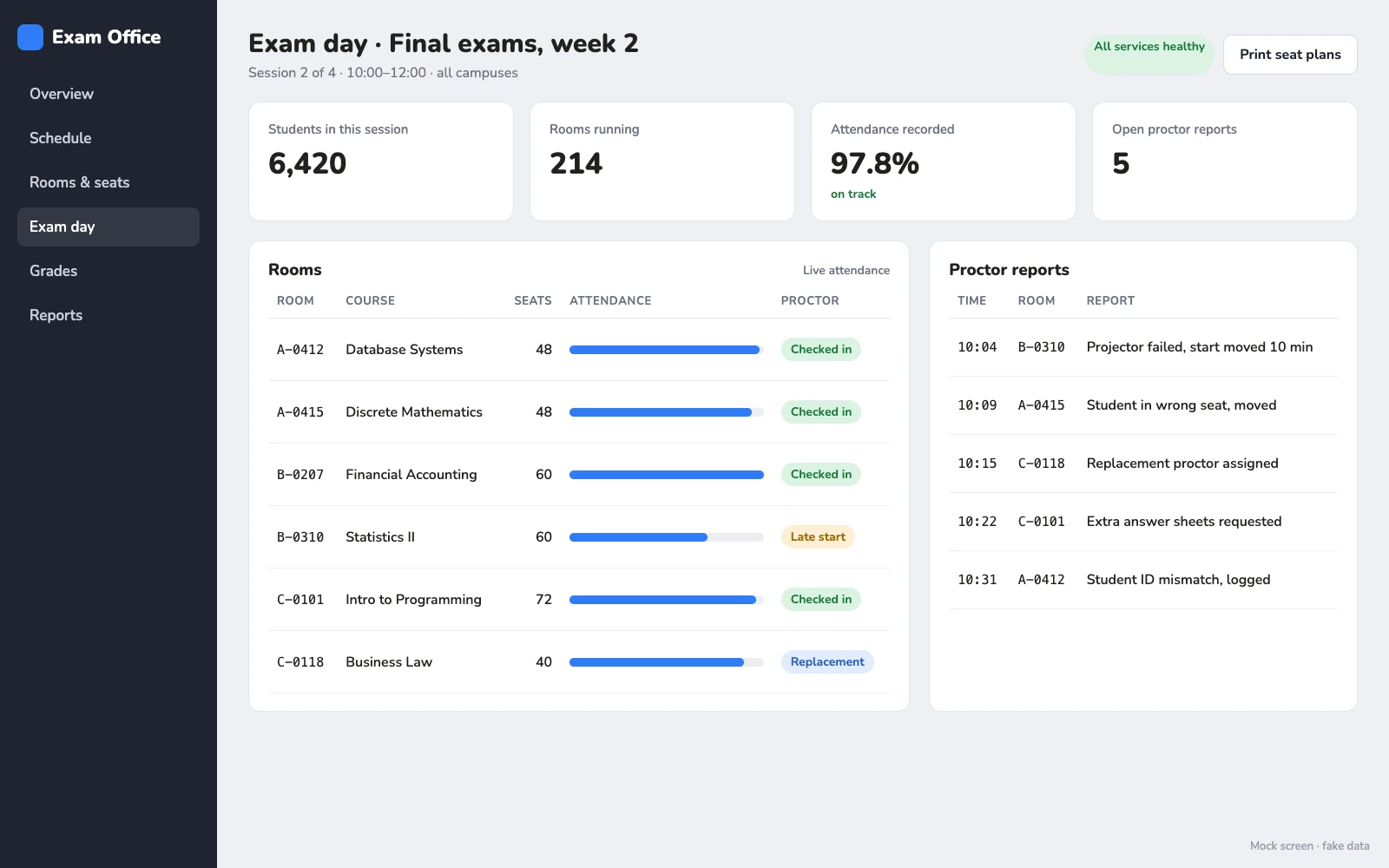The height and width of the screenshot is (868, 1389).
Task: Select the Financial Accounting course cell
Action: tap(411, 475)
